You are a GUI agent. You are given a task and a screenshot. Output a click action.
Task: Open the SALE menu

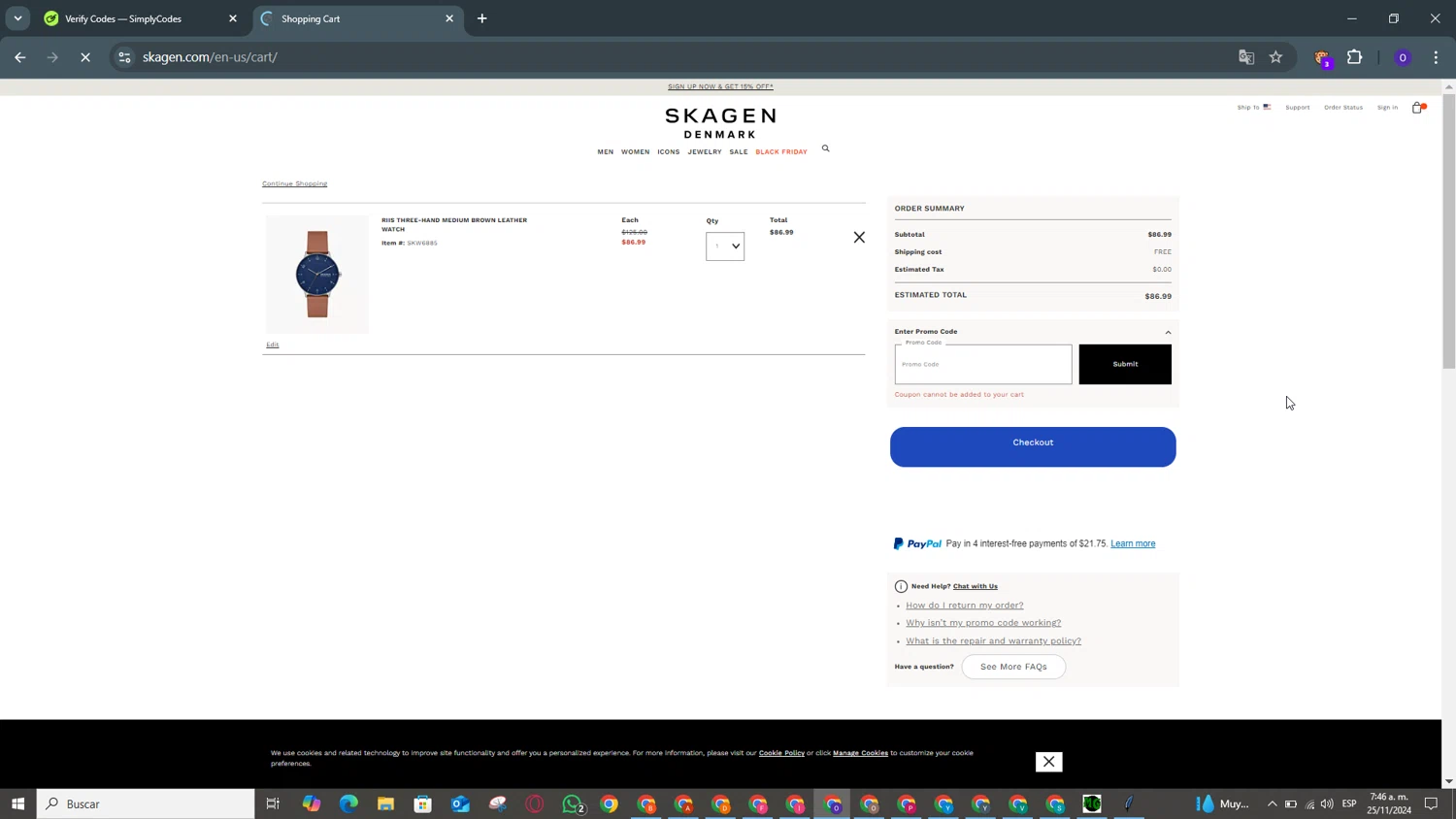(739, 151)
